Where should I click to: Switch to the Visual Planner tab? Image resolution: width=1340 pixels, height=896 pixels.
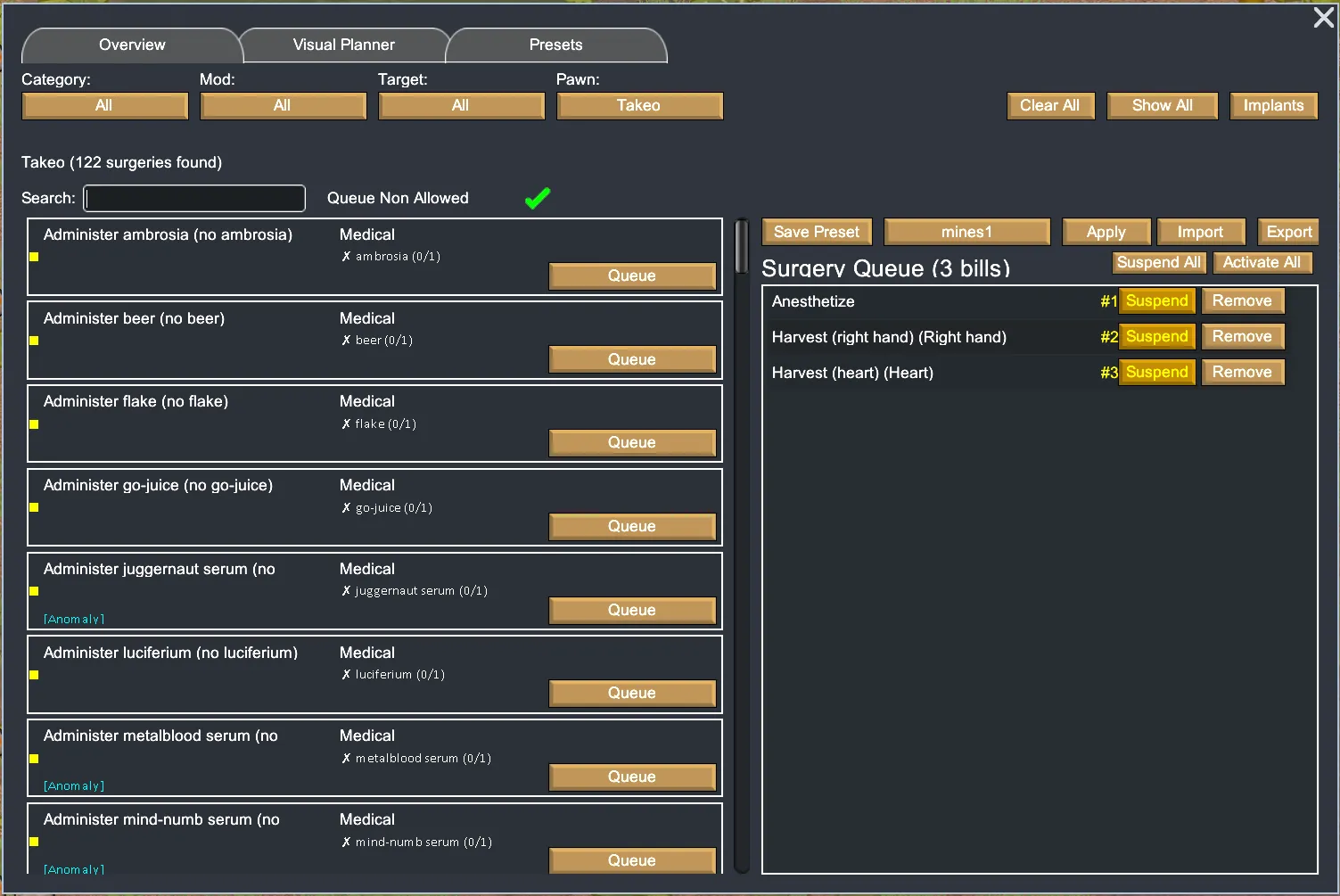(344, 45)
